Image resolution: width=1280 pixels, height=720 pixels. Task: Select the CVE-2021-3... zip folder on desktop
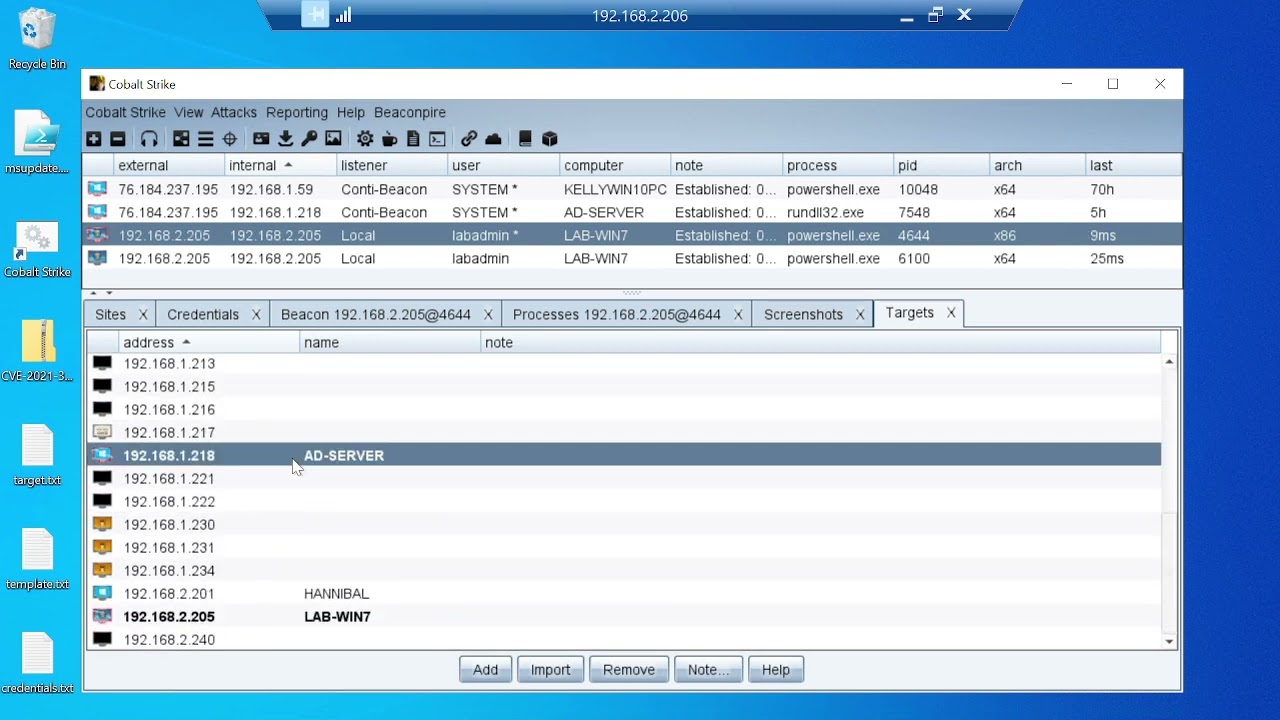click(x=37, y=351)
